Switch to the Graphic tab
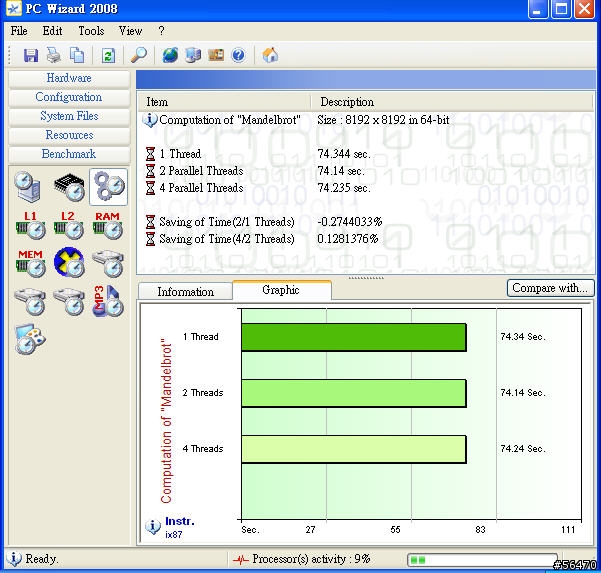 [281, 290]
